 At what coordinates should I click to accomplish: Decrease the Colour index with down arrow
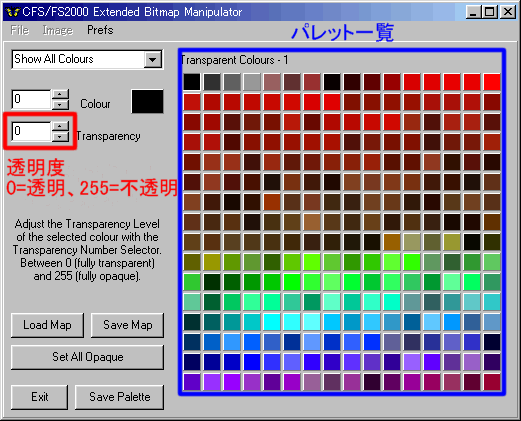click(x=60, y=105)
